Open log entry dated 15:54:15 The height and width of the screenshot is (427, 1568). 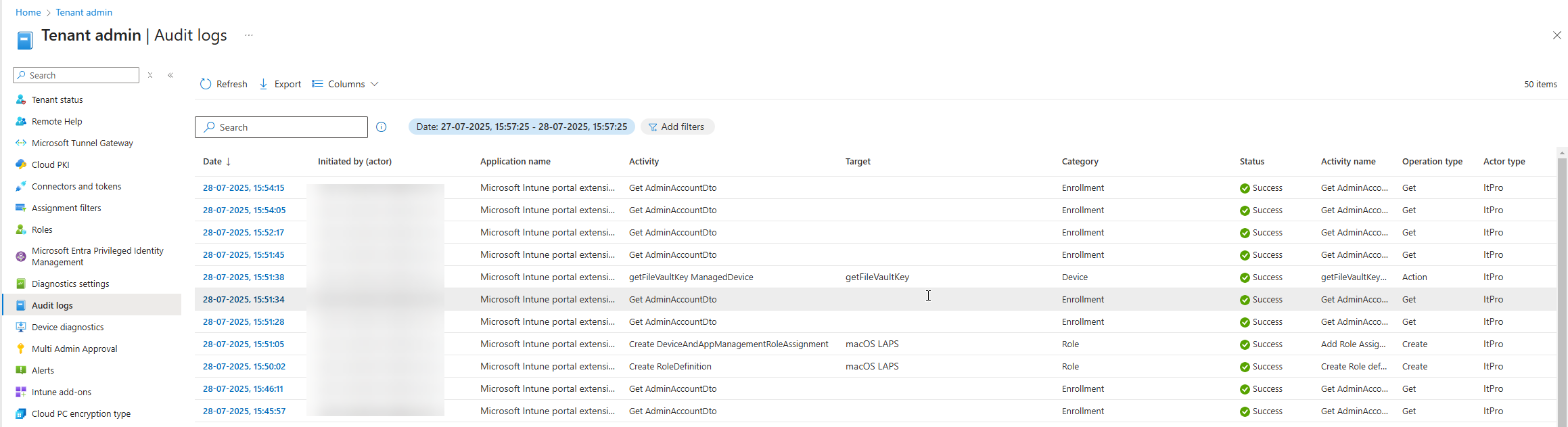pyautogui.click(x=244, y=187)
